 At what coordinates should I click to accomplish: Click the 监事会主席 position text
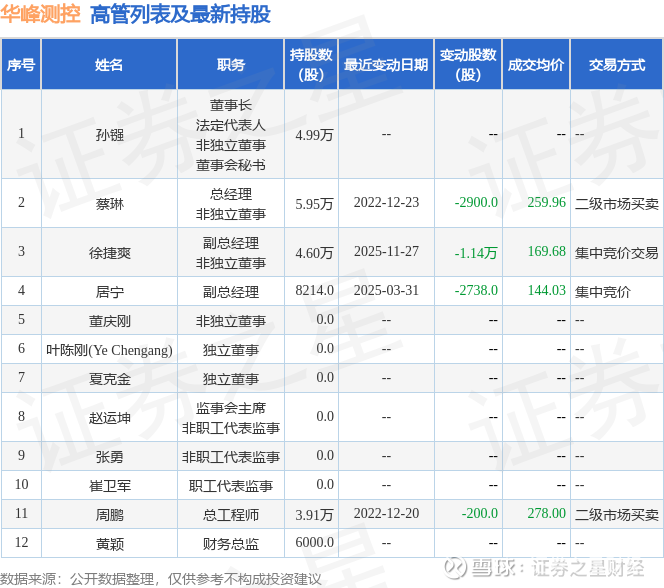[x=230, y=408]
